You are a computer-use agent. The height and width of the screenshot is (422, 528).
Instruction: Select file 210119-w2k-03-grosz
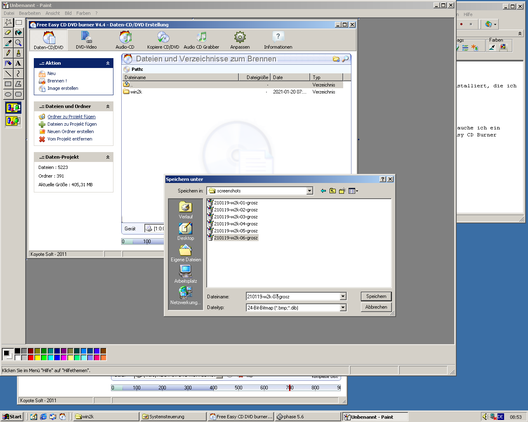point(233,217)
